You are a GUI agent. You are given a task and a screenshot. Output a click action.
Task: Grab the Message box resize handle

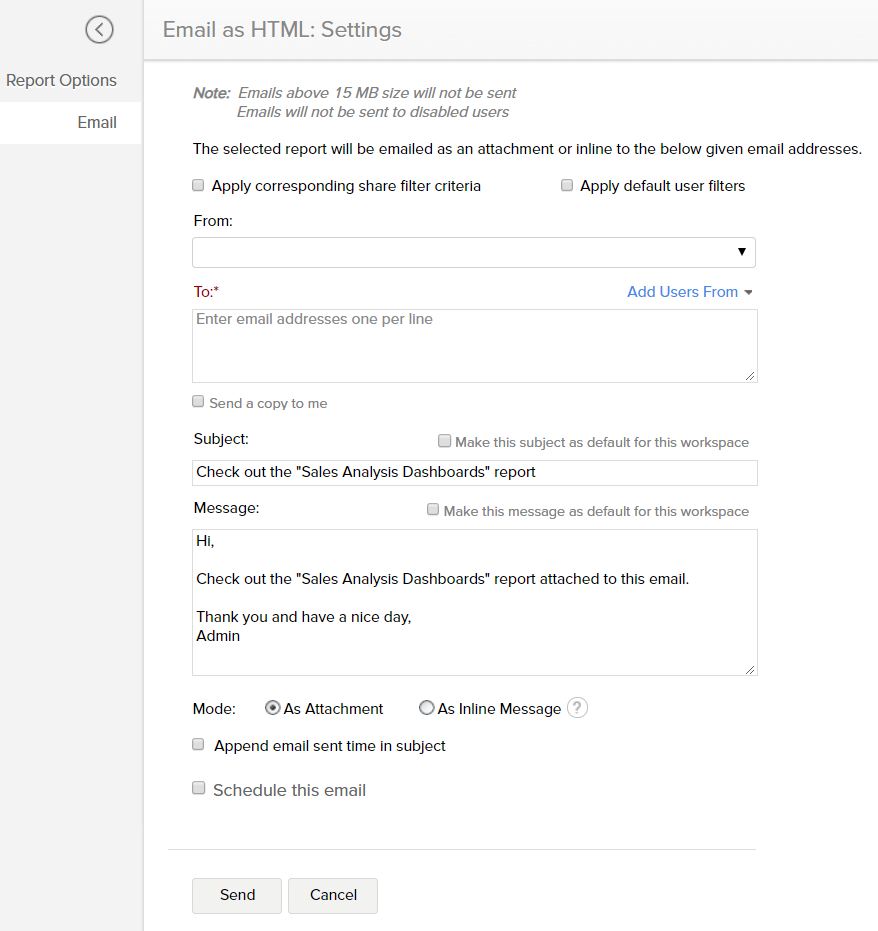pos(750,669)
